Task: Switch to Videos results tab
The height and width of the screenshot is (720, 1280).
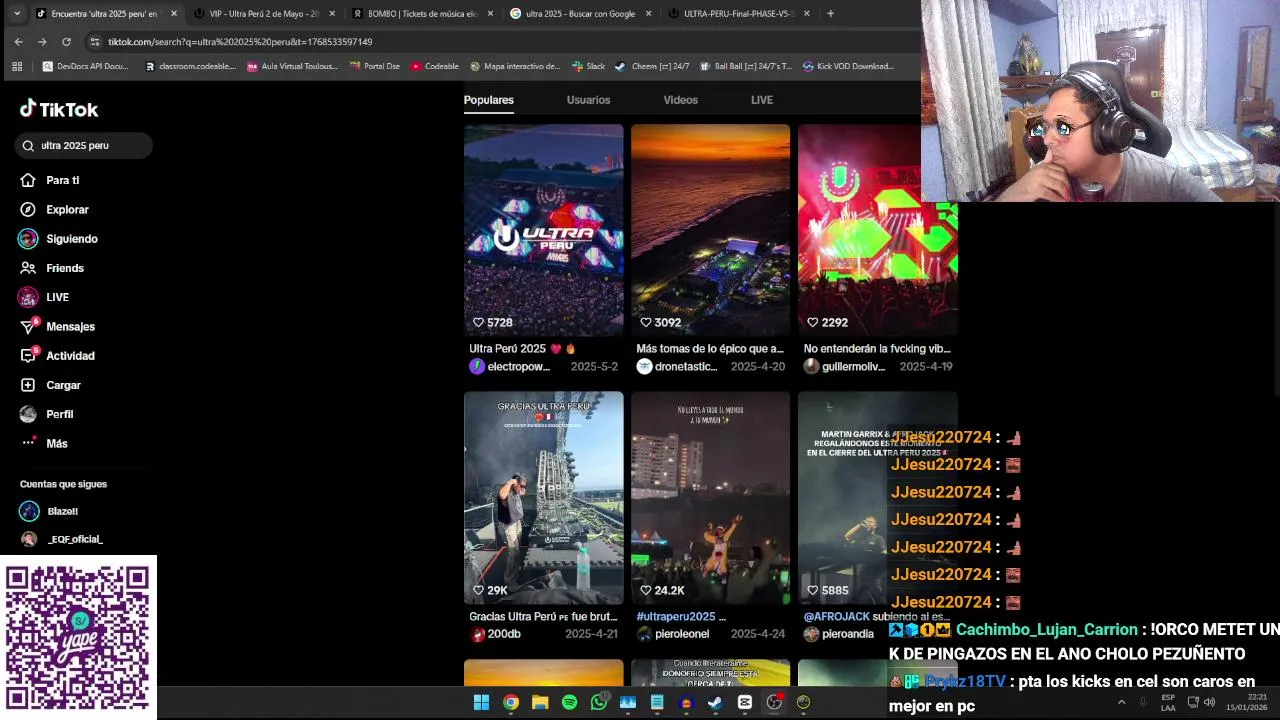Action: (x=680, y=100)
